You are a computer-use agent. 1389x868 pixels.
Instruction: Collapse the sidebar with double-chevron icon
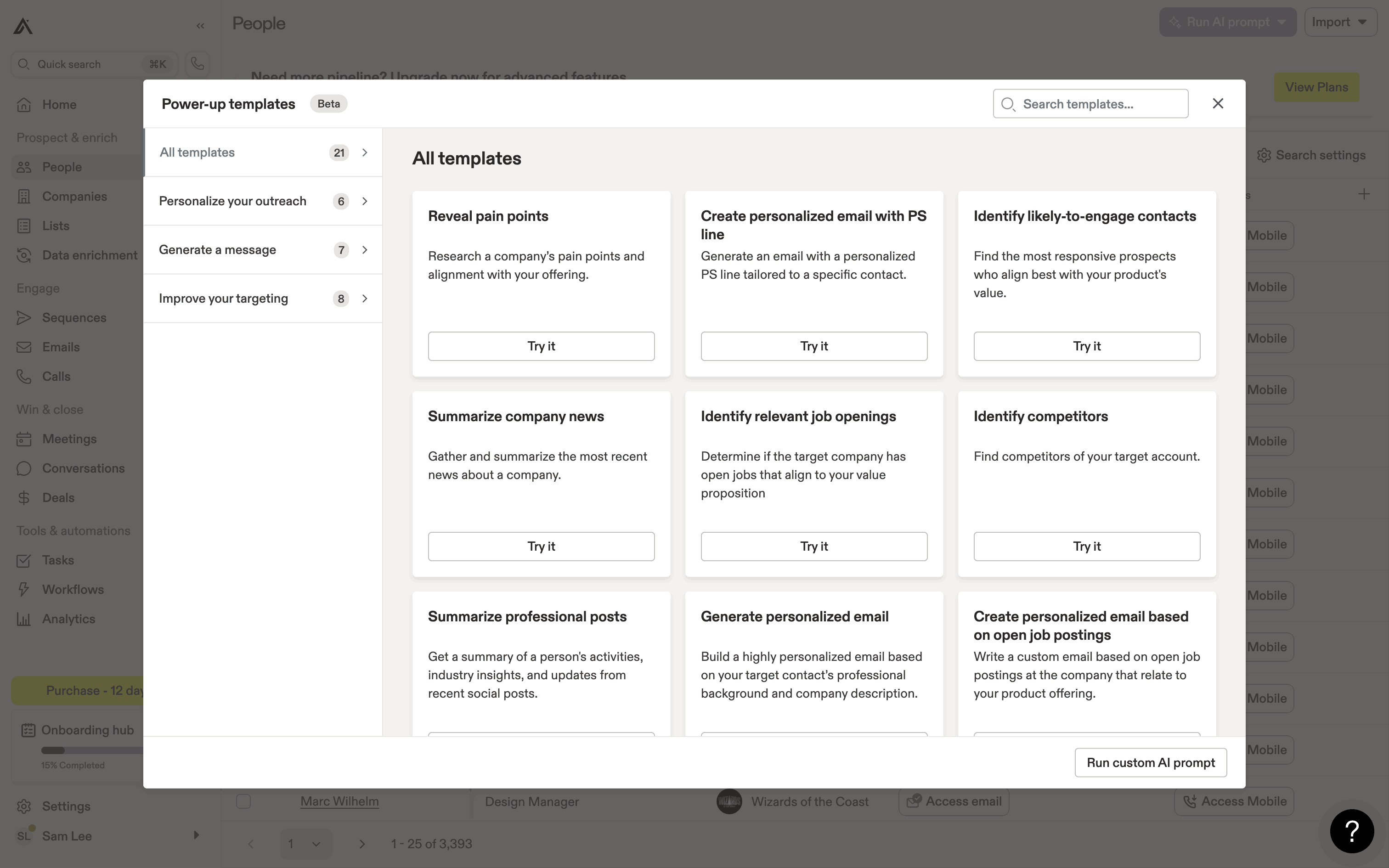[200, 26]
